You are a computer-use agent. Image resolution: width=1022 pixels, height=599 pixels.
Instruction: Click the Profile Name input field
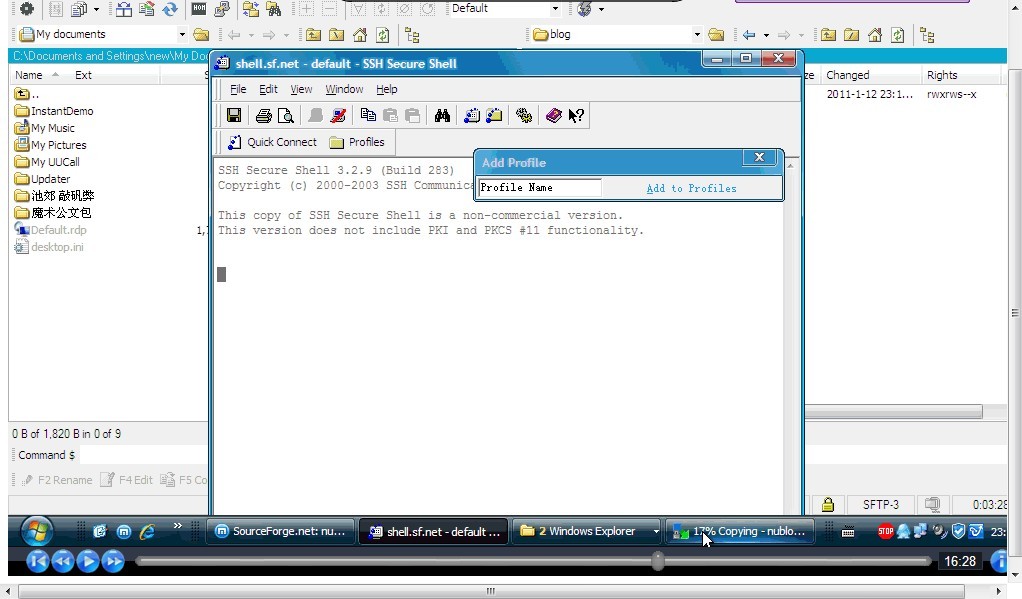[539, 188]
